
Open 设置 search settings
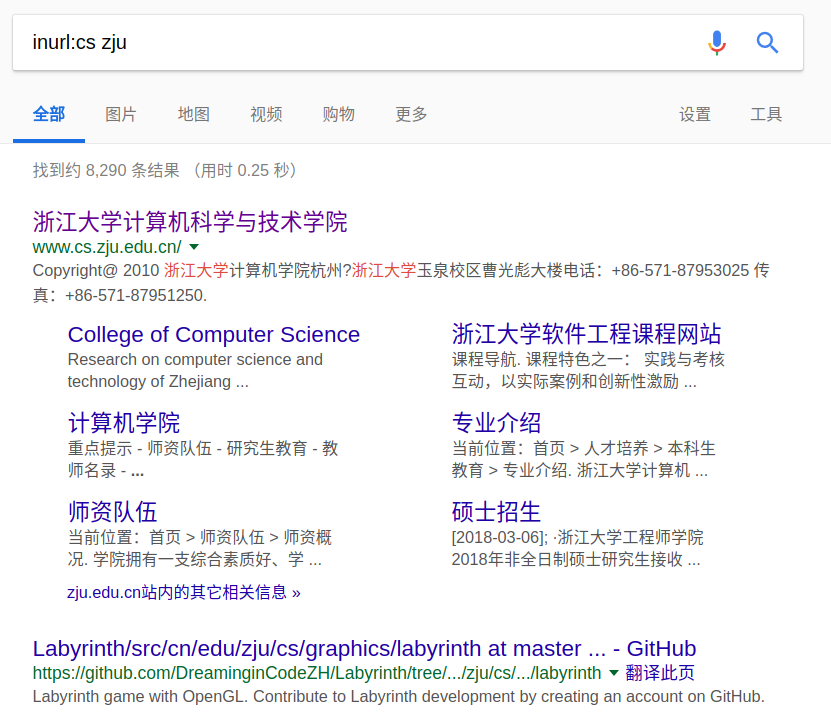(x=695, y=114)
